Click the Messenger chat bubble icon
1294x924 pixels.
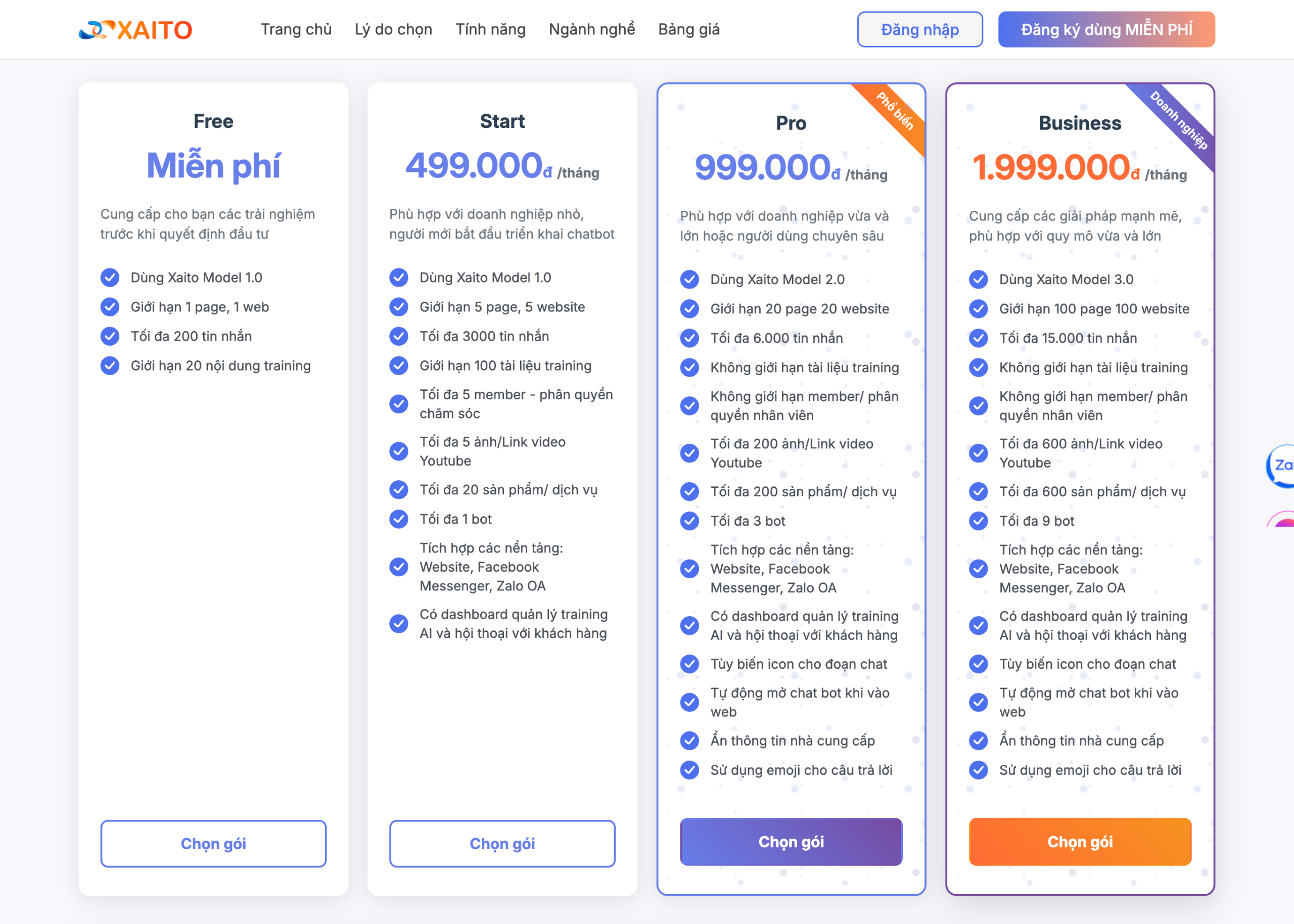tap(1284, 521)
